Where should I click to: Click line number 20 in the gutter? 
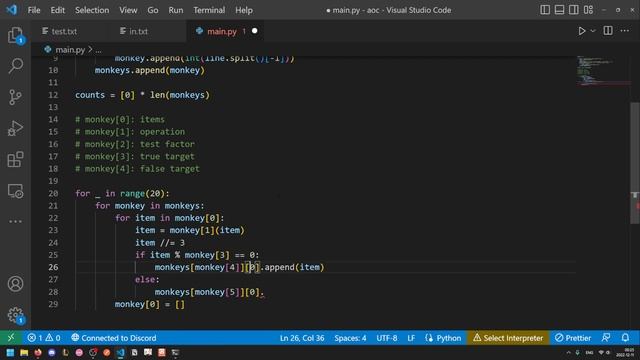(x=53, y=193)
